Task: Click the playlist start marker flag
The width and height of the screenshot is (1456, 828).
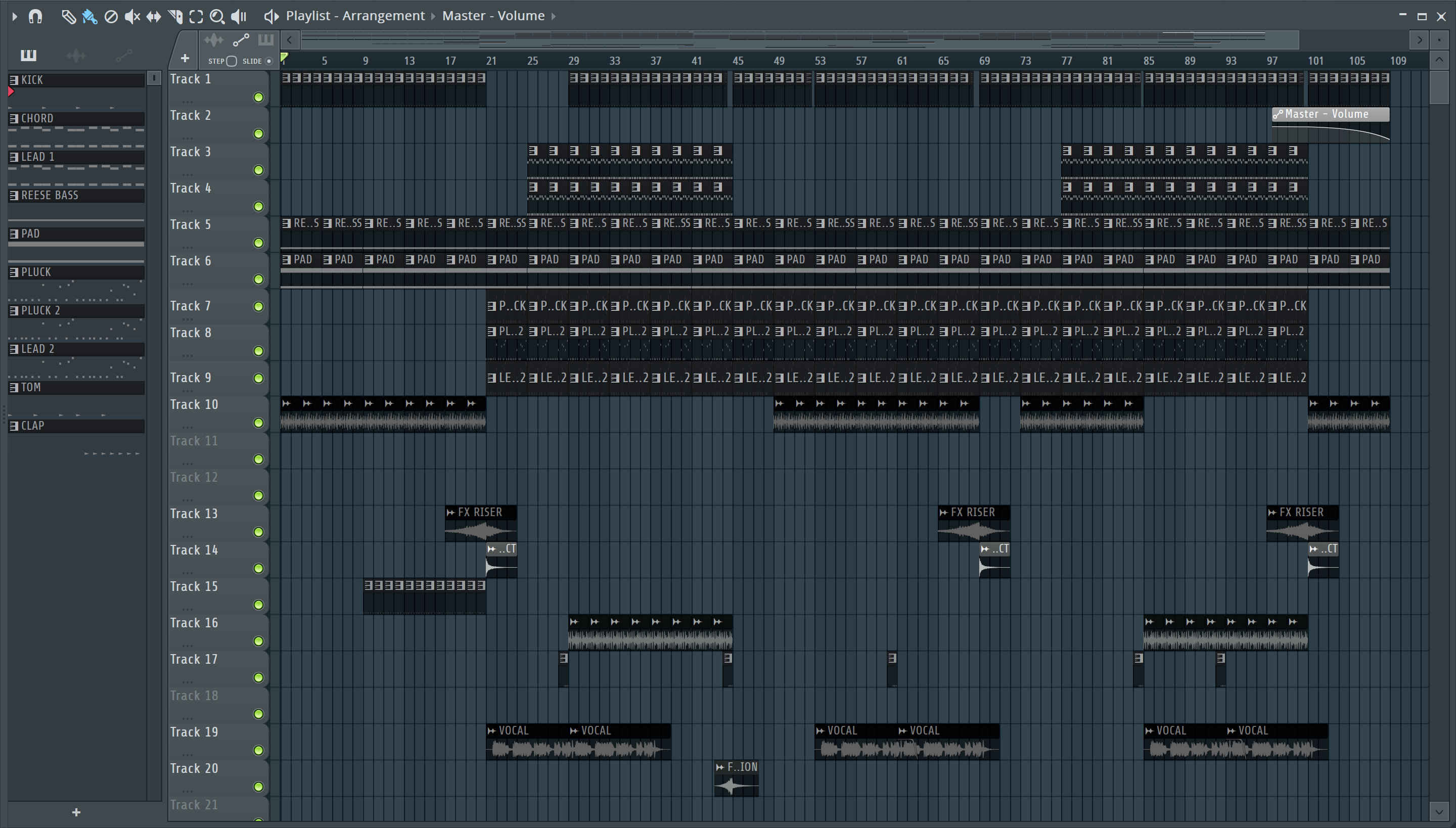Action: coord(284,58)
